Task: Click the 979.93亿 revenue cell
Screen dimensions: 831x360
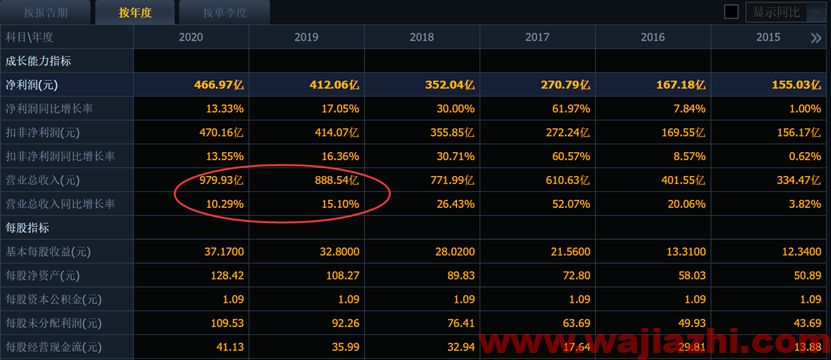Action: [x=191, y=180]
